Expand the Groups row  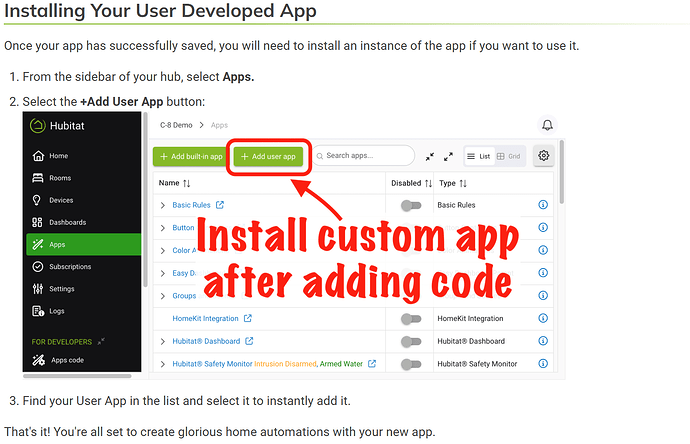click(x=163, y=296)
